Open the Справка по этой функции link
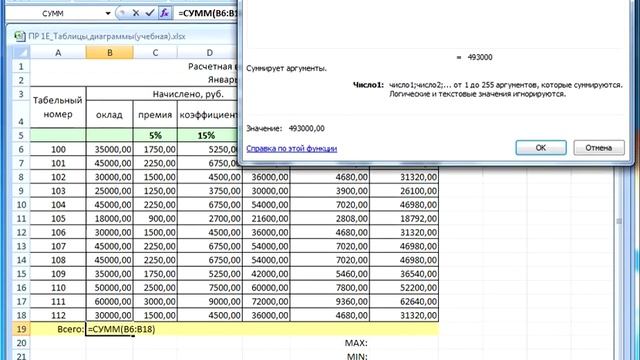 (x=291, y=149)
